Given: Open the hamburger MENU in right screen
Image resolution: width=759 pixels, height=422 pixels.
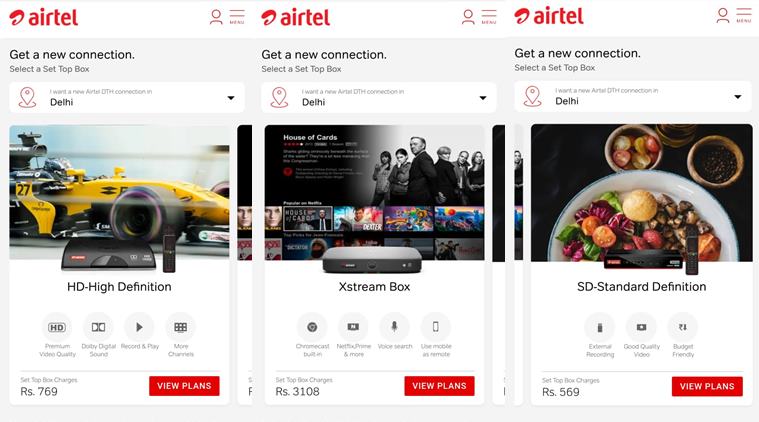Looking at the screenshot, I should [744, 15].
